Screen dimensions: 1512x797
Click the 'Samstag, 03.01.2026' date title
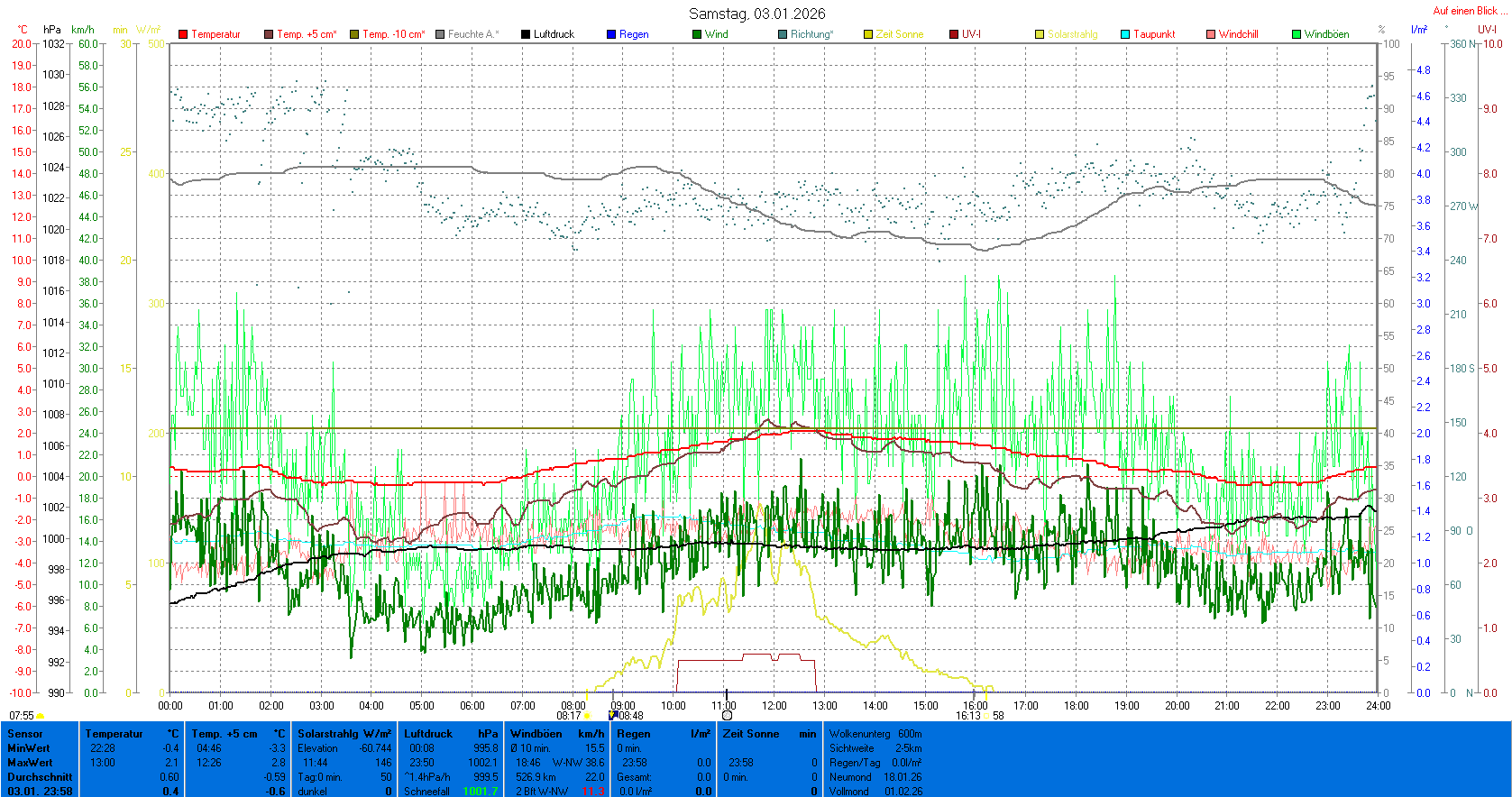pyautogui.click(x=756, y=14)
